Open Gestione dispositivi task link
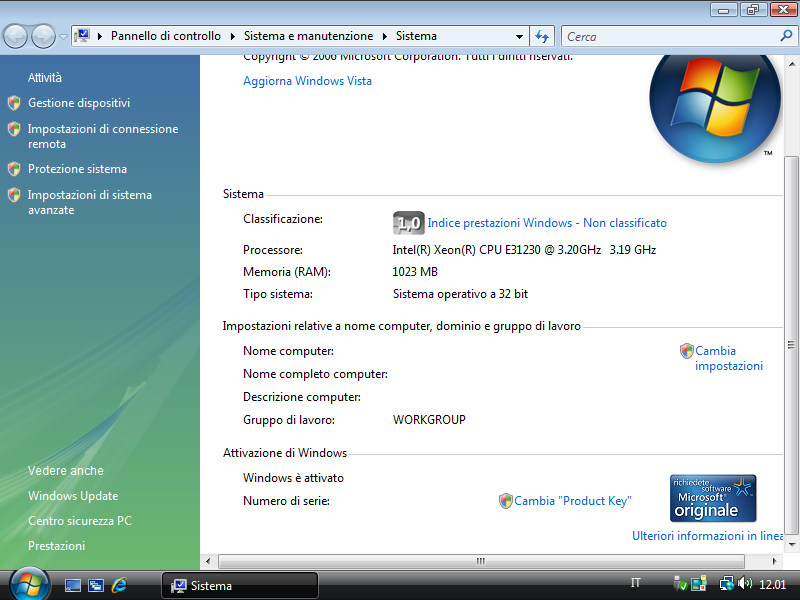The height and width of the screenshot is (600, 800). point(79,103)
